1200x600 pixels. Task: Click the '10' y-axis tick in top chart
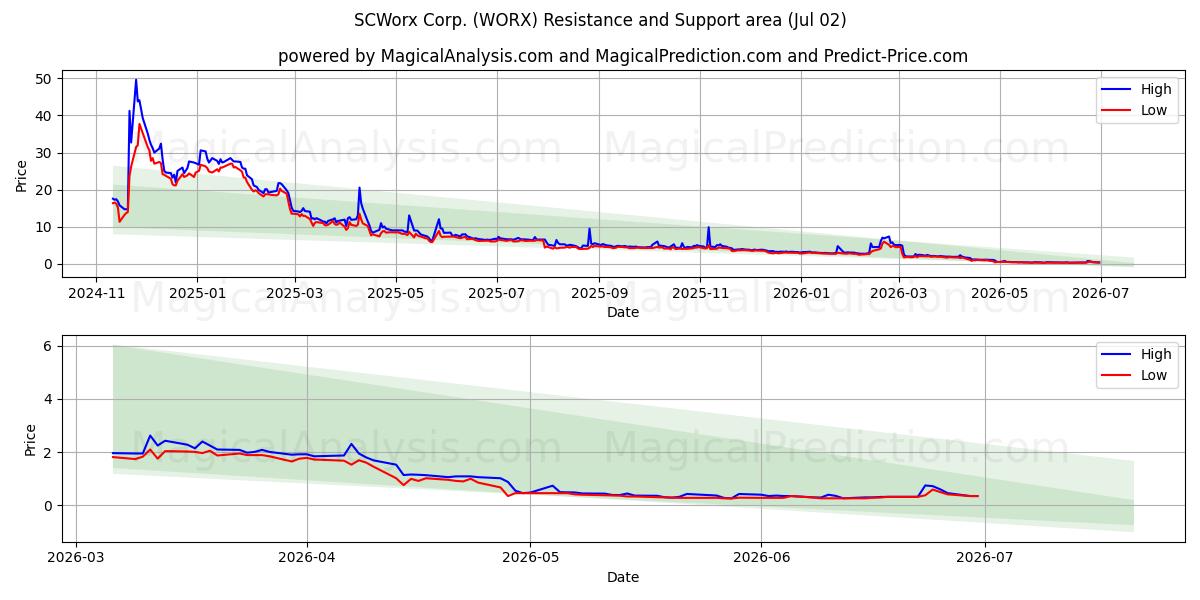point(45,227)
